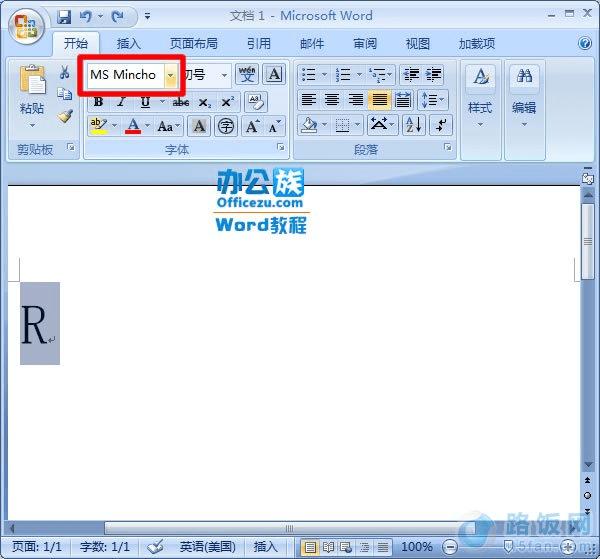Shrink font size with smaller A
This screenshot has width=600, height=559.
click(x=275, y=126)
